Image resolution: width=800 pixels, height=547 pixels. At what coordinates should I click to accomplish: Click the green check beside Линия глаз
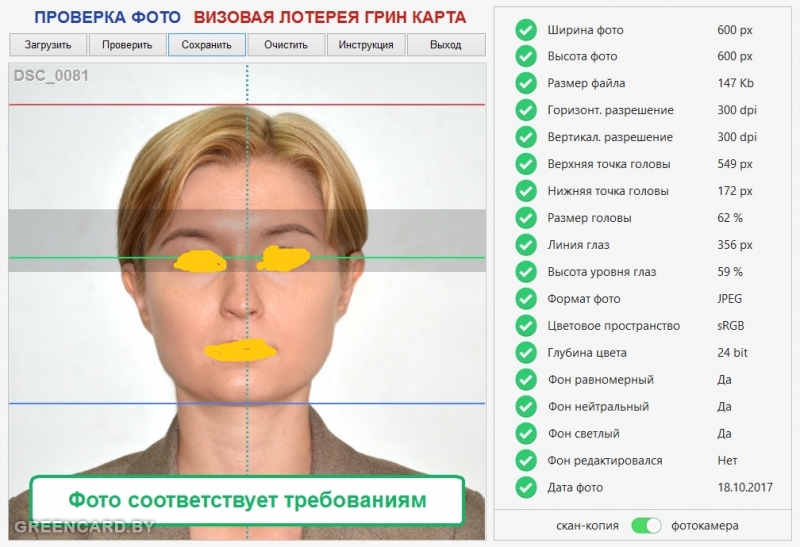526,245
